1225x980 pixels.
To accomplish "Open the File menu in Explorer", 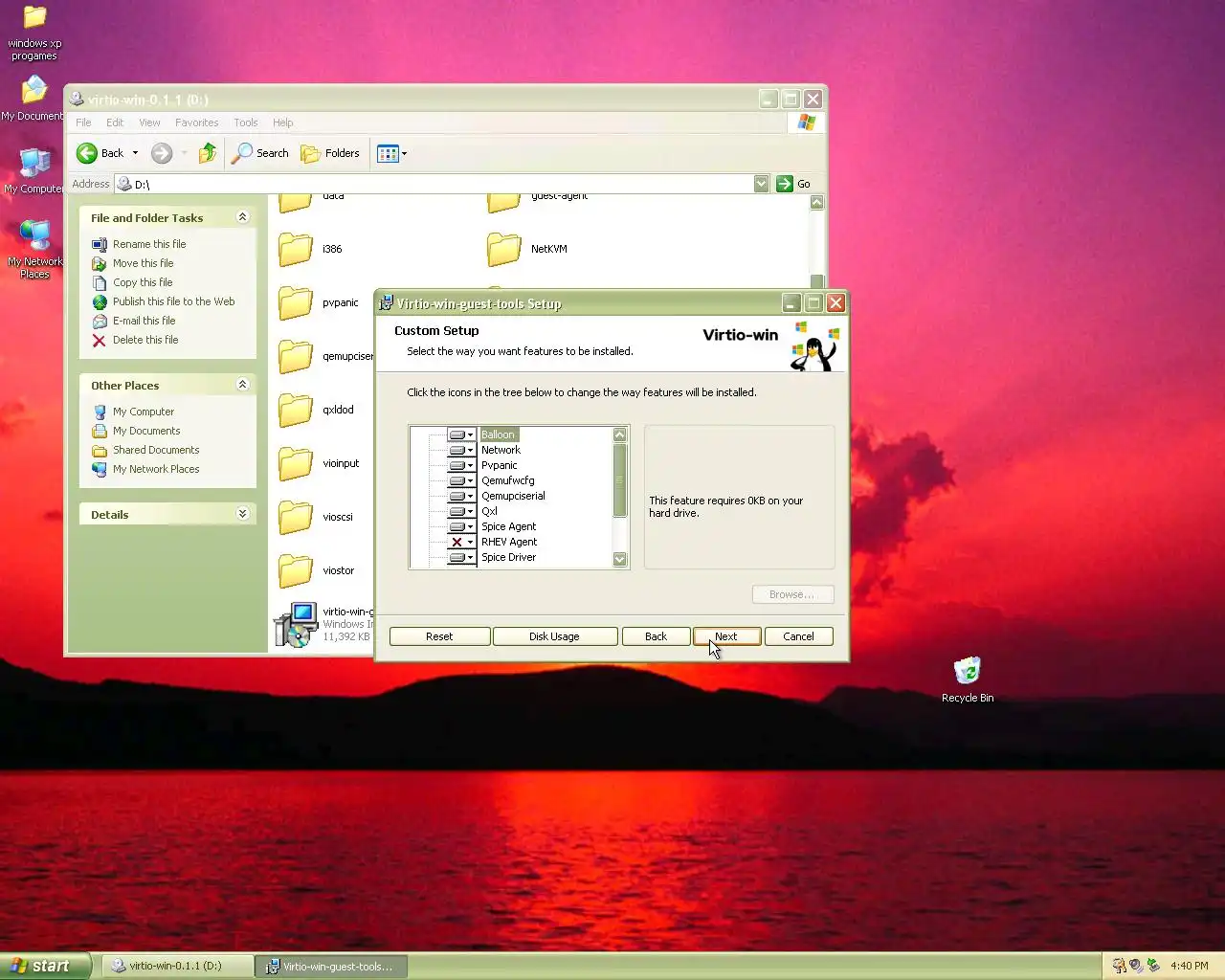I will tap(83, 122).
